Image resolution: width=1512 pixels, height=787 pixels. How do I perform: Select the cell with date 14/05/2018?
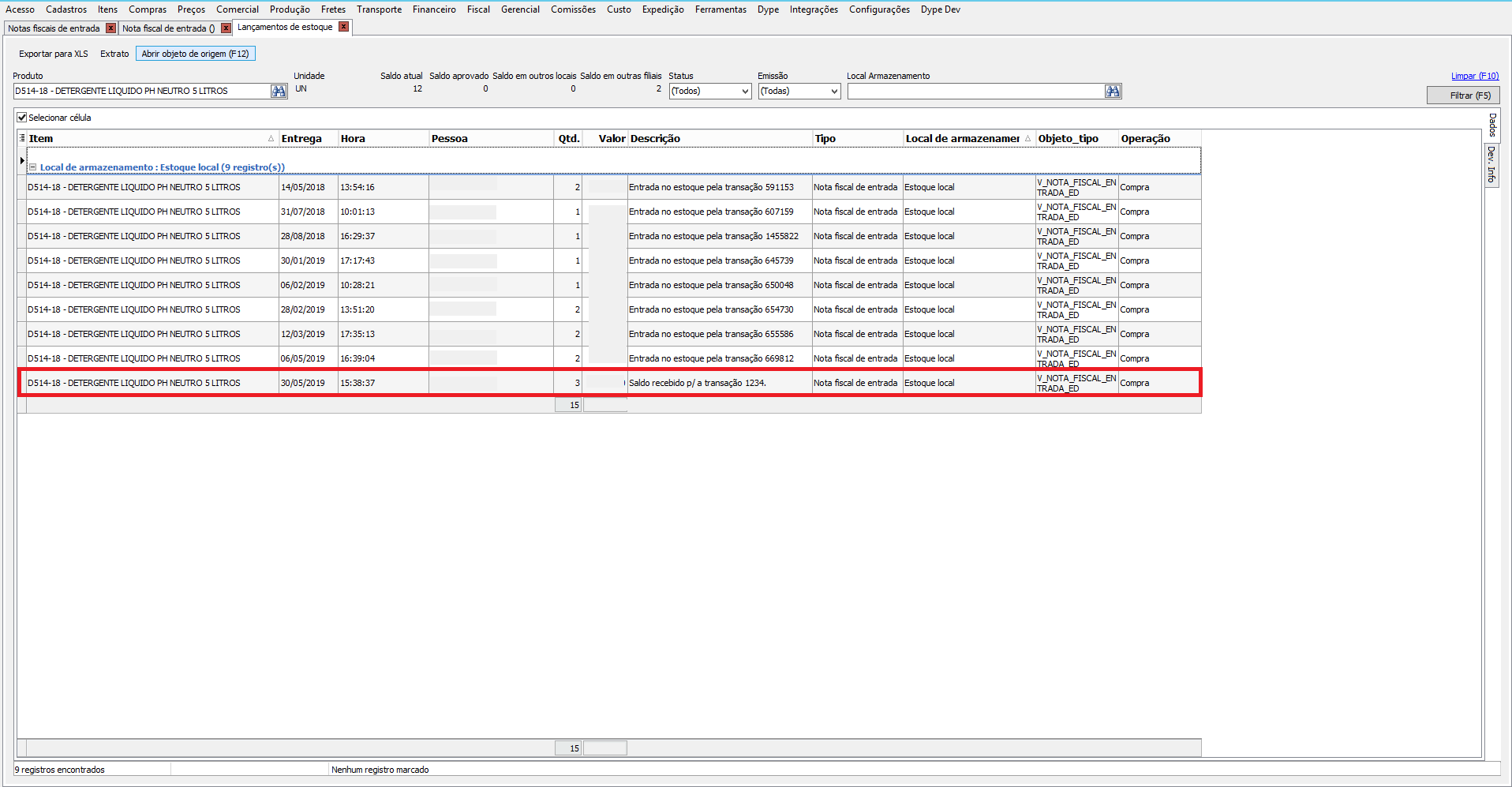309,188
